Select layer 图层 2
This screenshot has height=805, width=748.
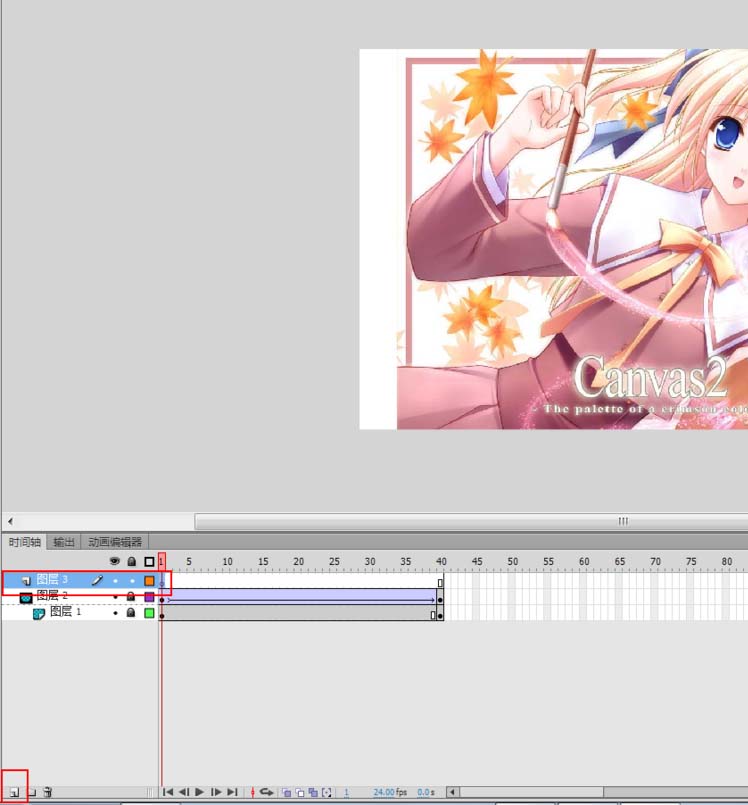point(52,596)
